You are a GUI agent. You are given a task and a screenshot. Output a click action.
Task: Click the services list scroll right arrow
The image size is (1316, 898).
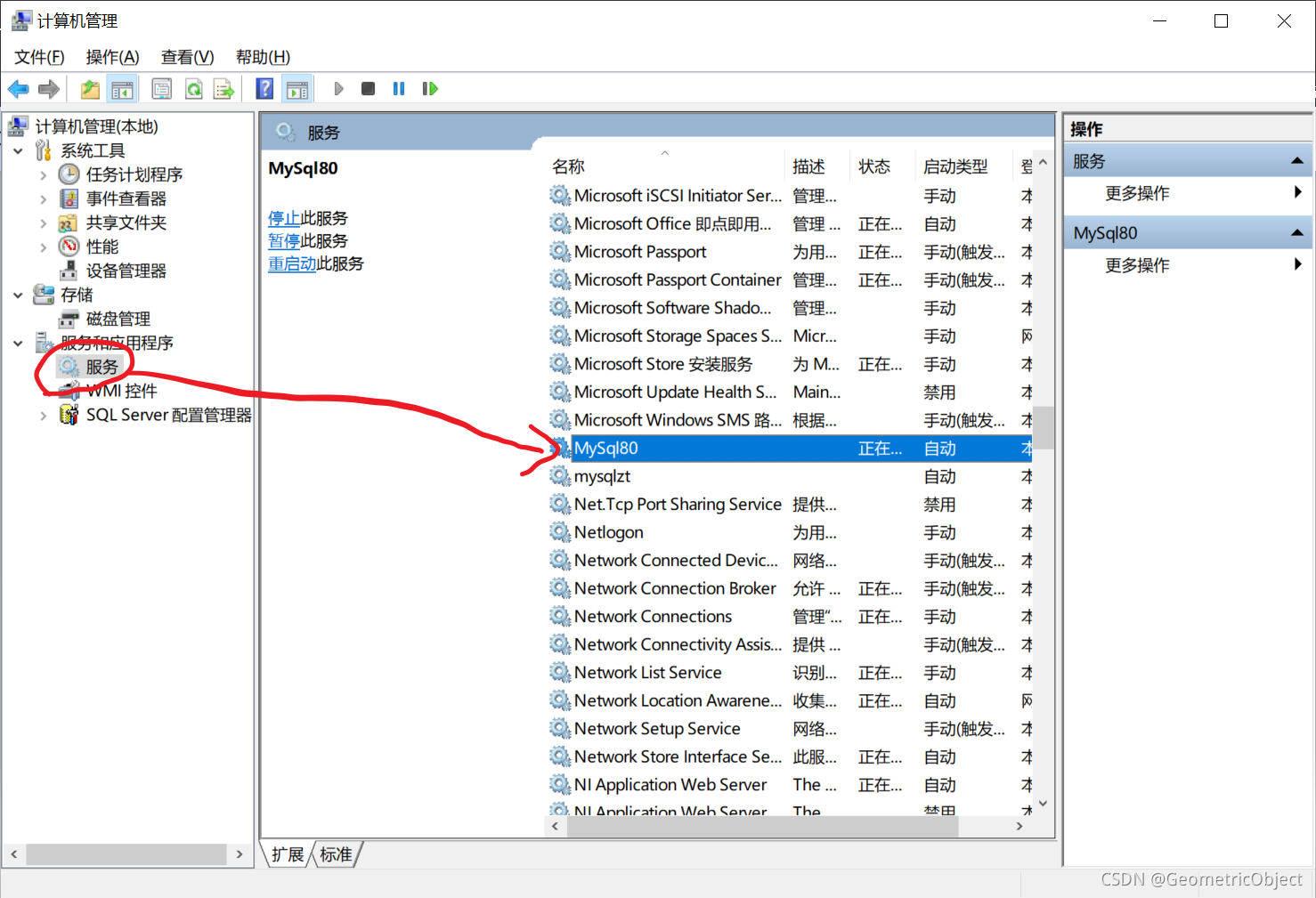click(1020, 827)
